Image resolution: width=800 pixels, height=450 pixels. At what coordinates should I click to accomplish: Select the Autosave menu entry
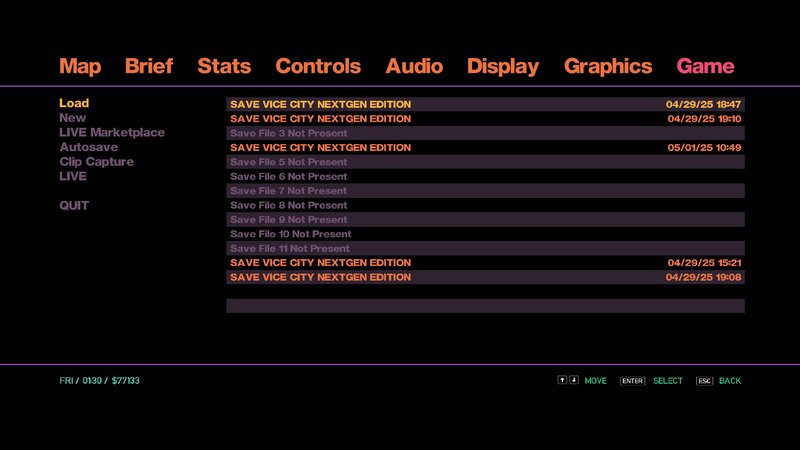click(x=88, y=147)
